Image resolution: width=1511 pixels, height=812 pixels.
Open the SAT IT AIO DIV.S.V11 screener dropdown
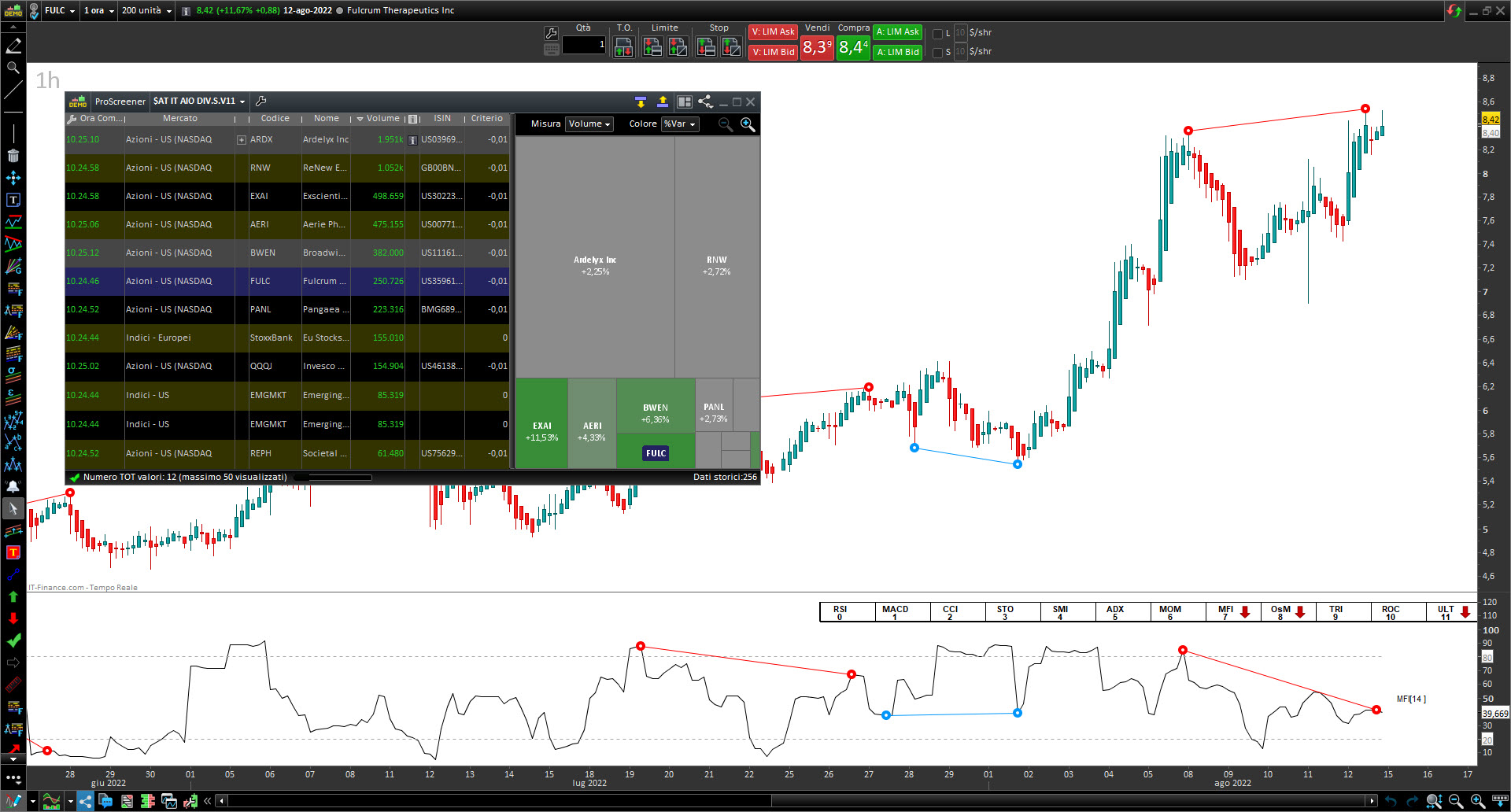click(x=199, y=101)
